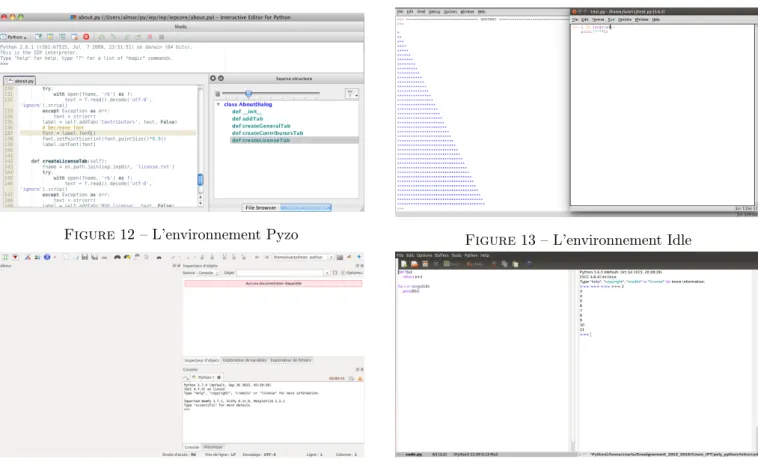Click the Objet input field in Spyder inspector
758x474 pixels.
(x=280, y=273)
